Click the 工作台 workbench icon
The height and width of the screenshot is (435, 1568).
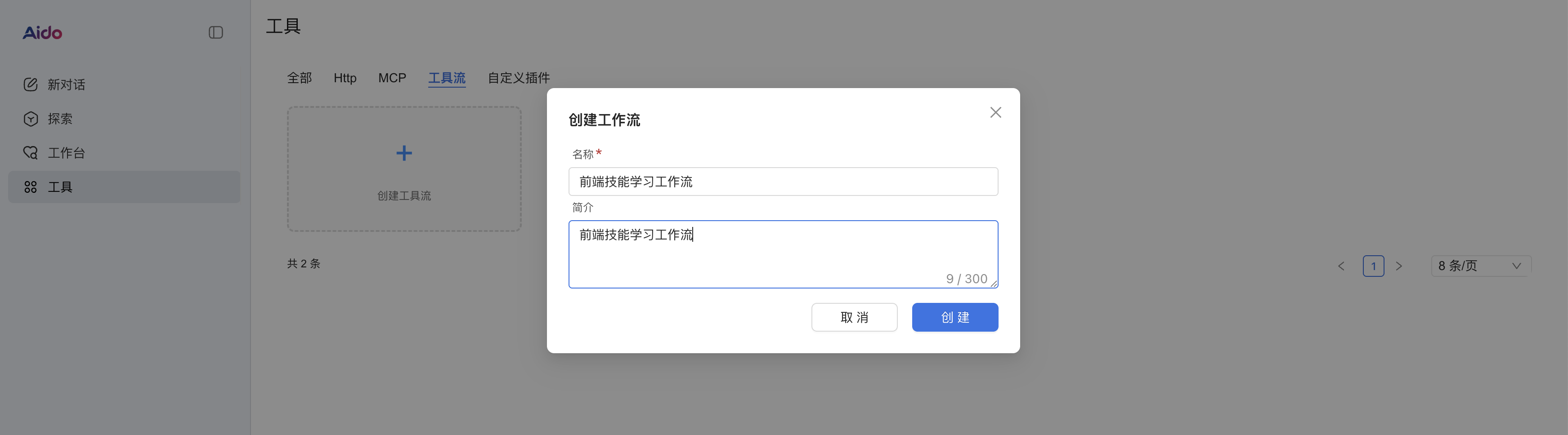pyautogui.click(x=31, y=153)
